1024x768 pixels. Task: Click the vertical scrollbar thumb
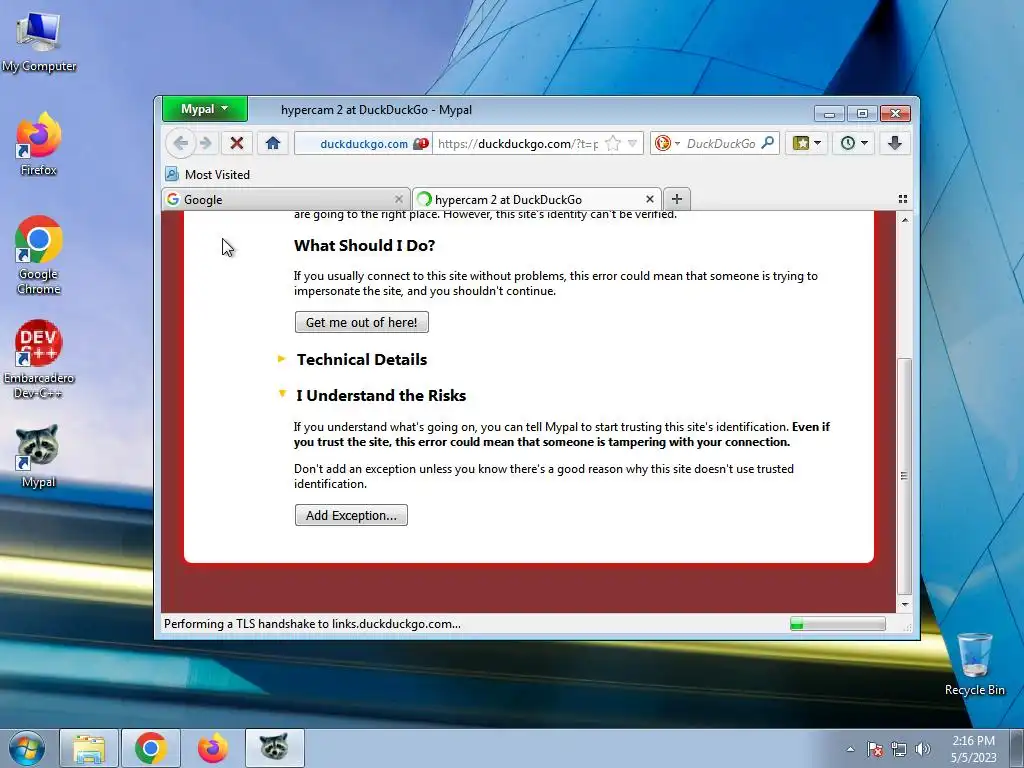coord(904,476)
